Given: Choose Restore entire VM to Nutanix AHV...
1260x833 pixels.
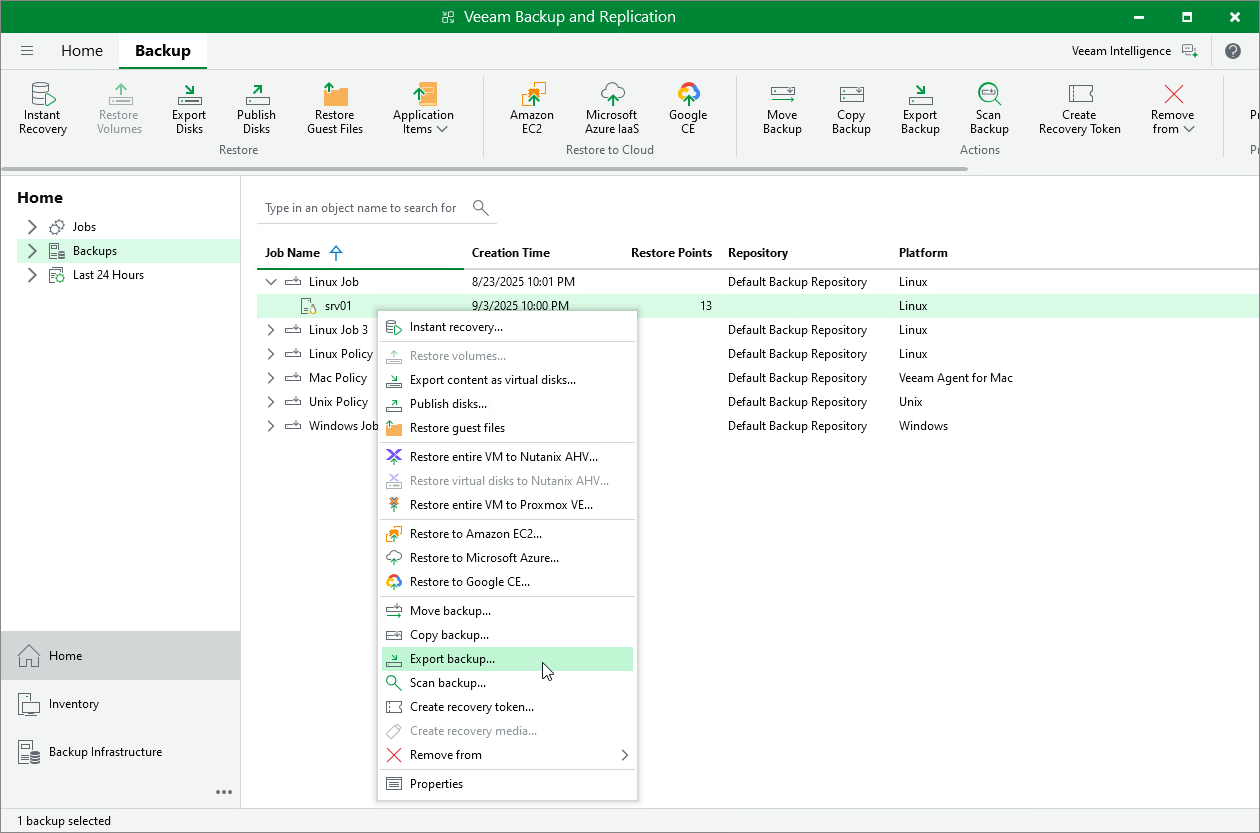Looking at the screenshot, I should point(508,457).
